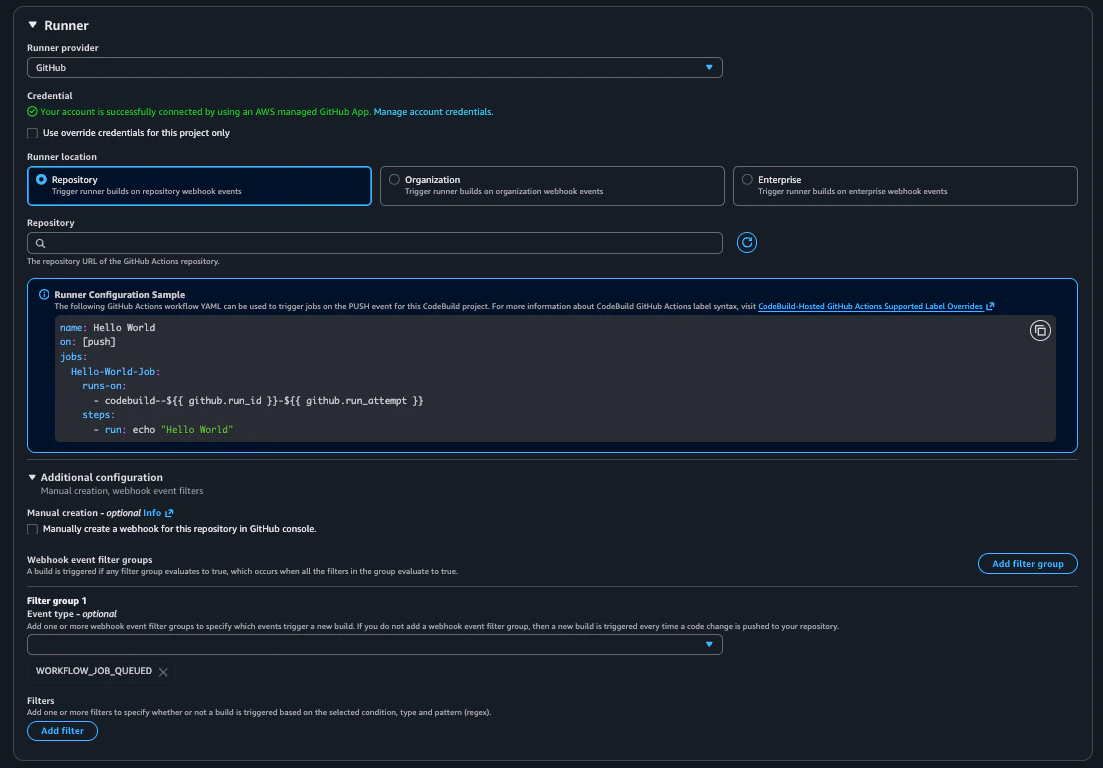1103x768 pixels.
Task: Open the external link icon after Label Overrides
Action: point(990,306)
